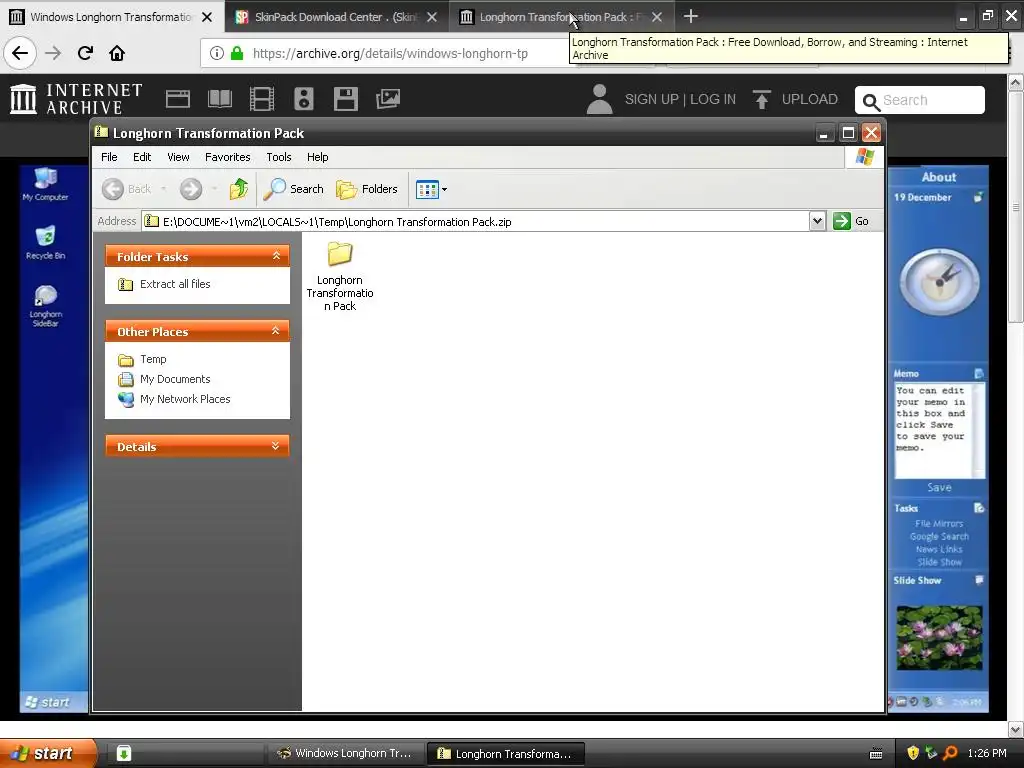Click the browser forward arrow button

click(x=53, y=53)
